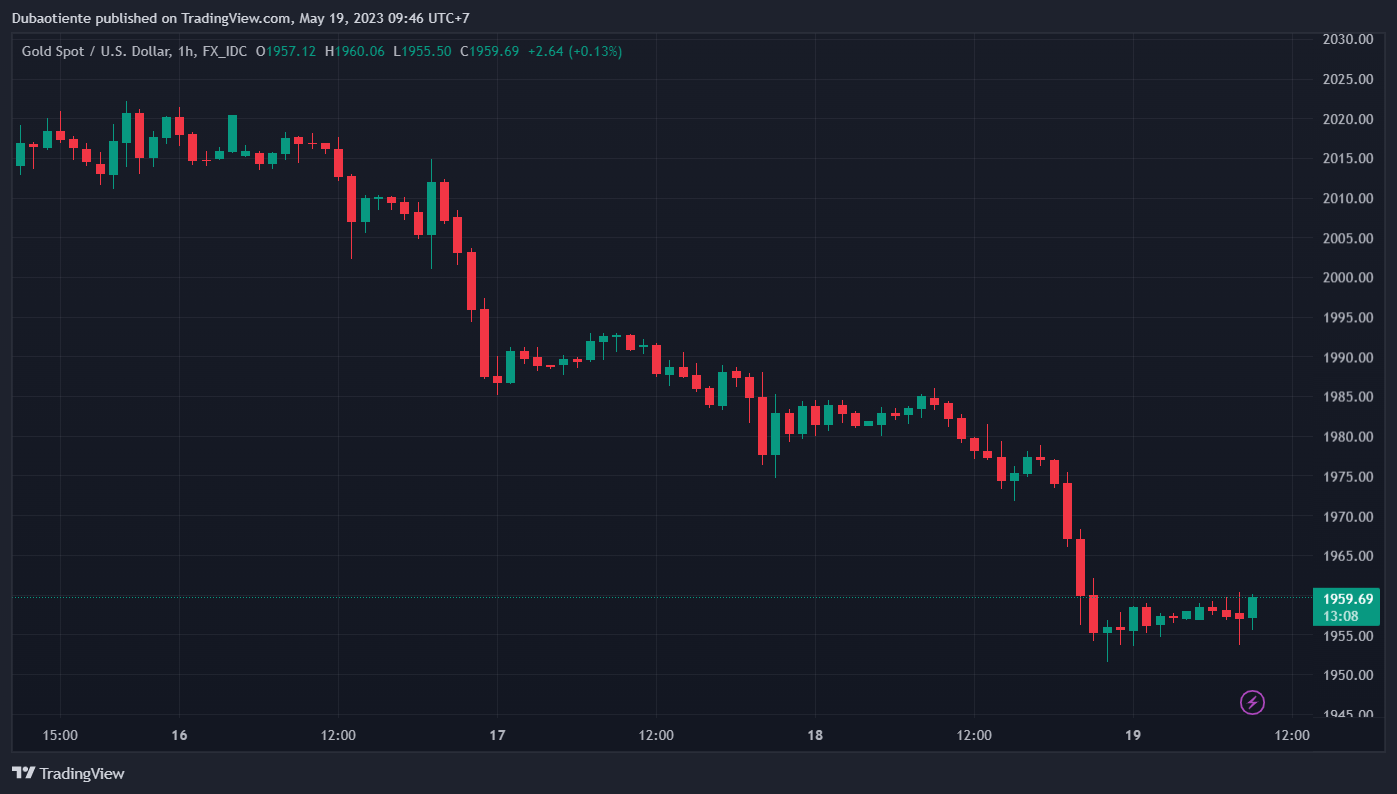Click the 15:00 label on the time axis

pyautogui.click(x=60, y=735)
